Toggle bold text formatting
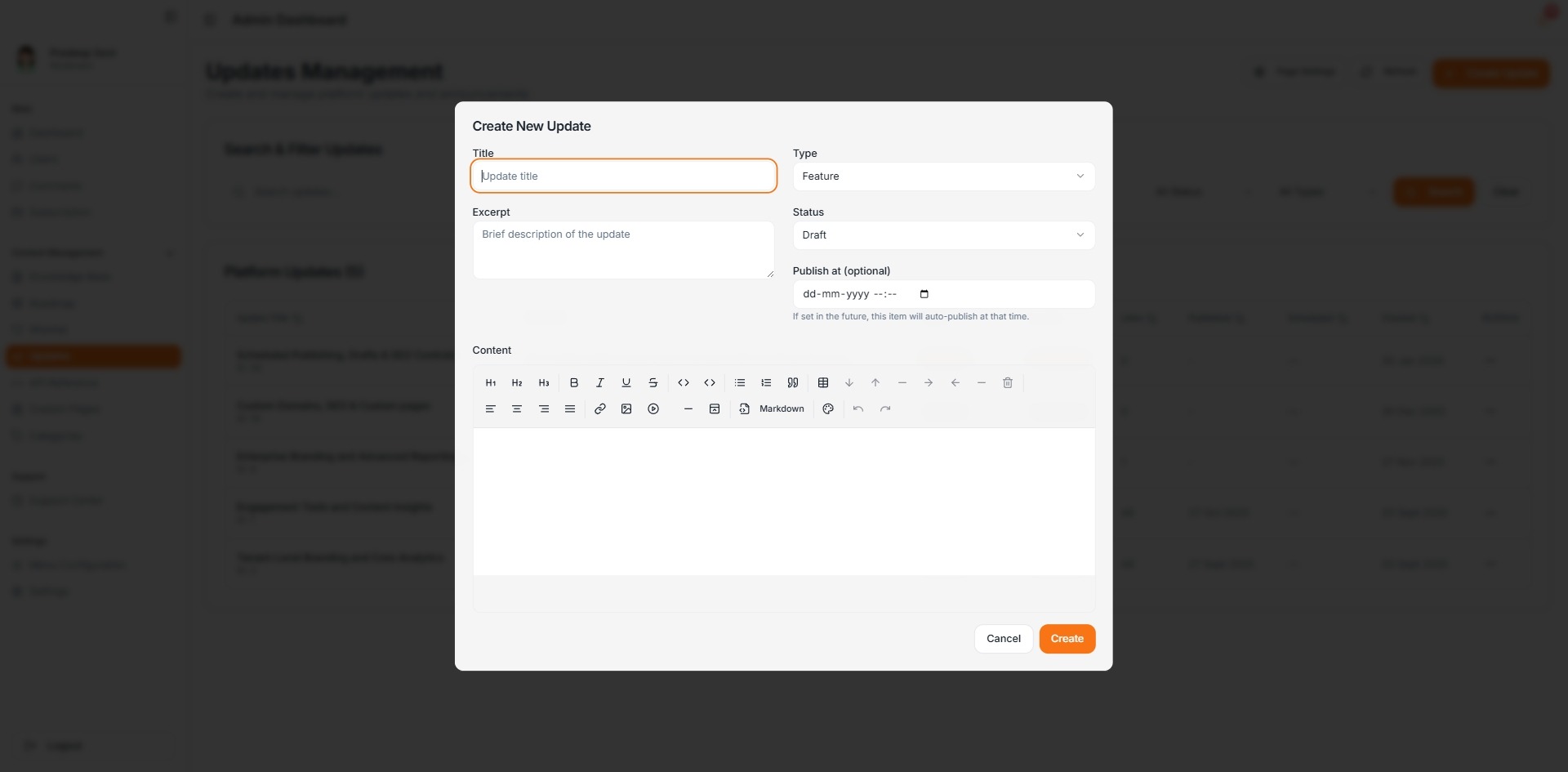The image size is (1568, 772). coord(574,383)
